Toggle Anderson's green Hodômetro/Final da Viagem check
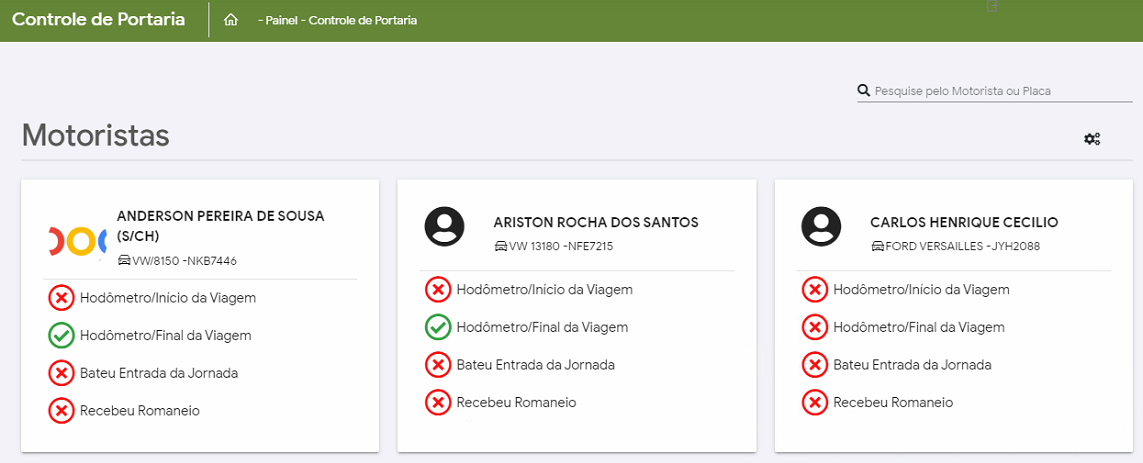The width and height of the screenshot is (1143, 463). click(x=61, y=336)
